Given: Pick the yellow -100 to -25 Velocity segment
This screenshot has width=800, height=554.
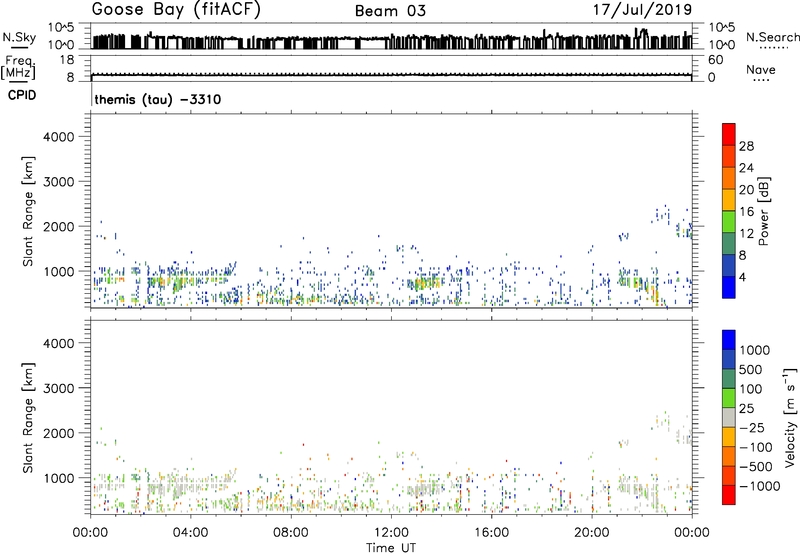Looking at the screenshot, I should pos(729,437).
